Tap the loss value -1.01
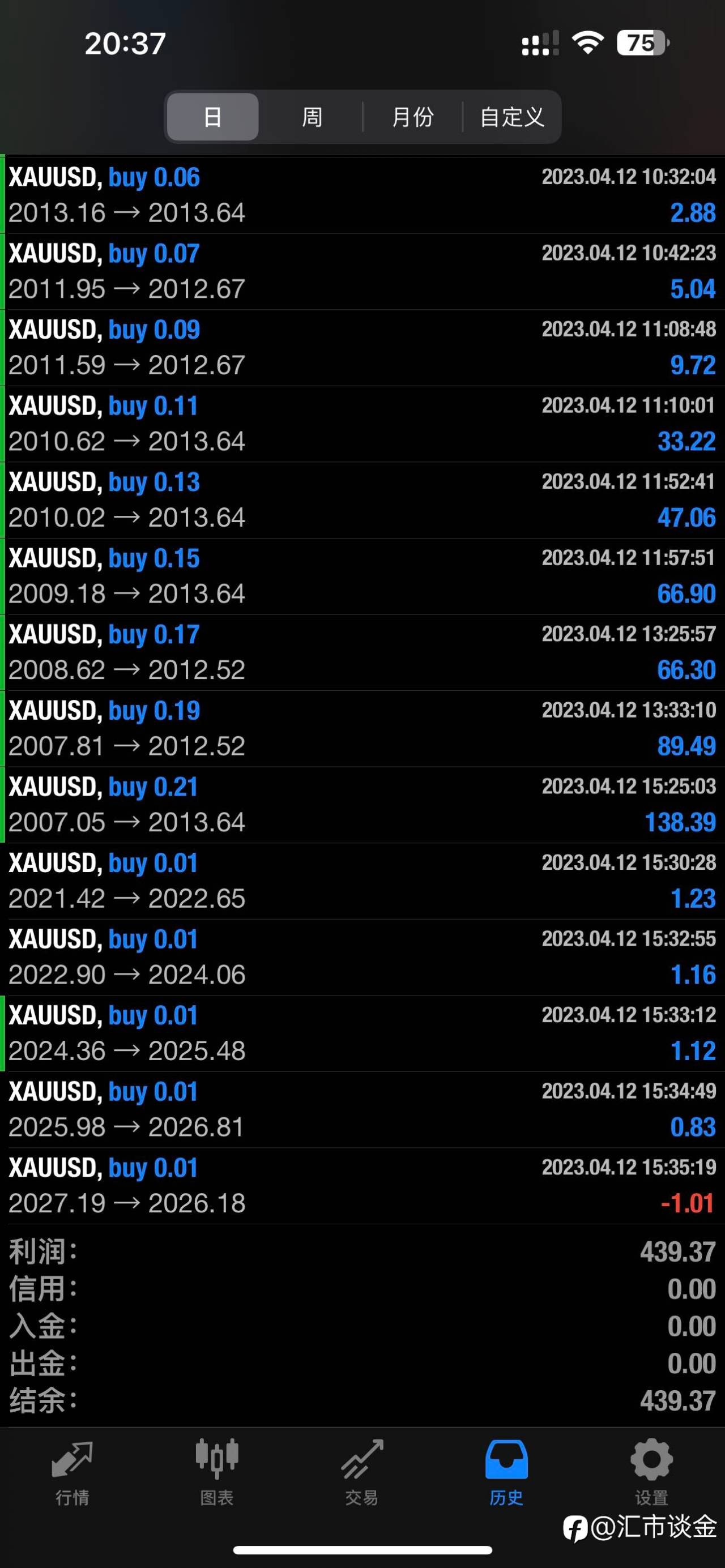The height and width of the screenshot is (1568, 725). pyautogui.click(x=688, y=1203)
